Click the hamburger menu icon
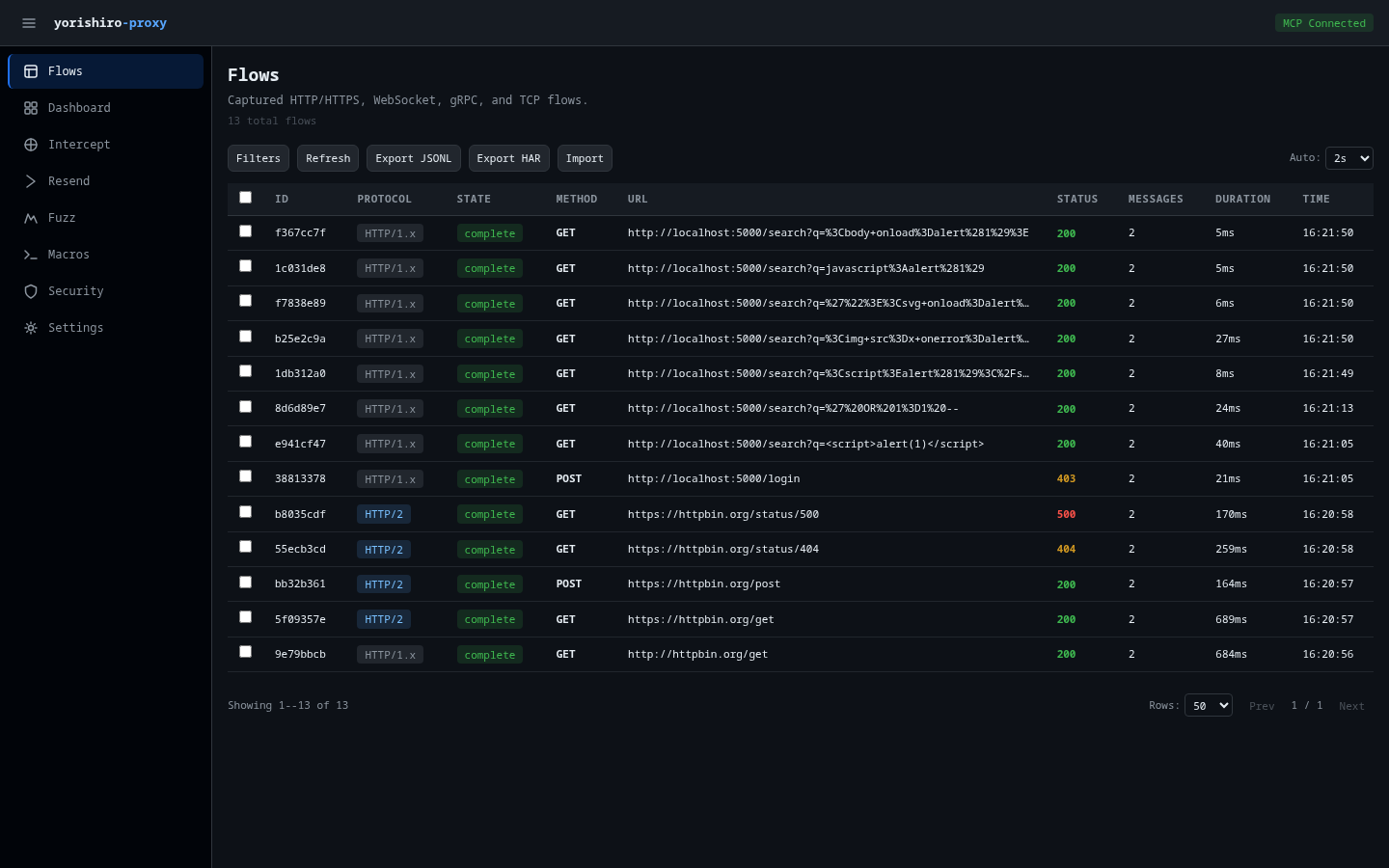The image size is (1389, 868). coord(29,23)
